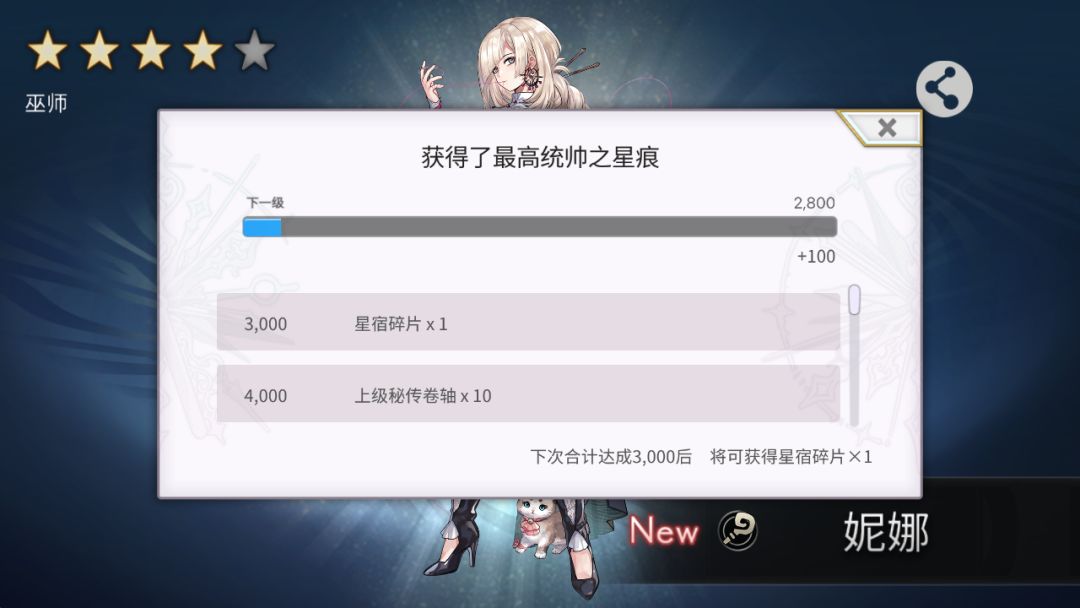Tap the share icon
The height and width of the screenshot is (608, 1080).
click(944, 89)
